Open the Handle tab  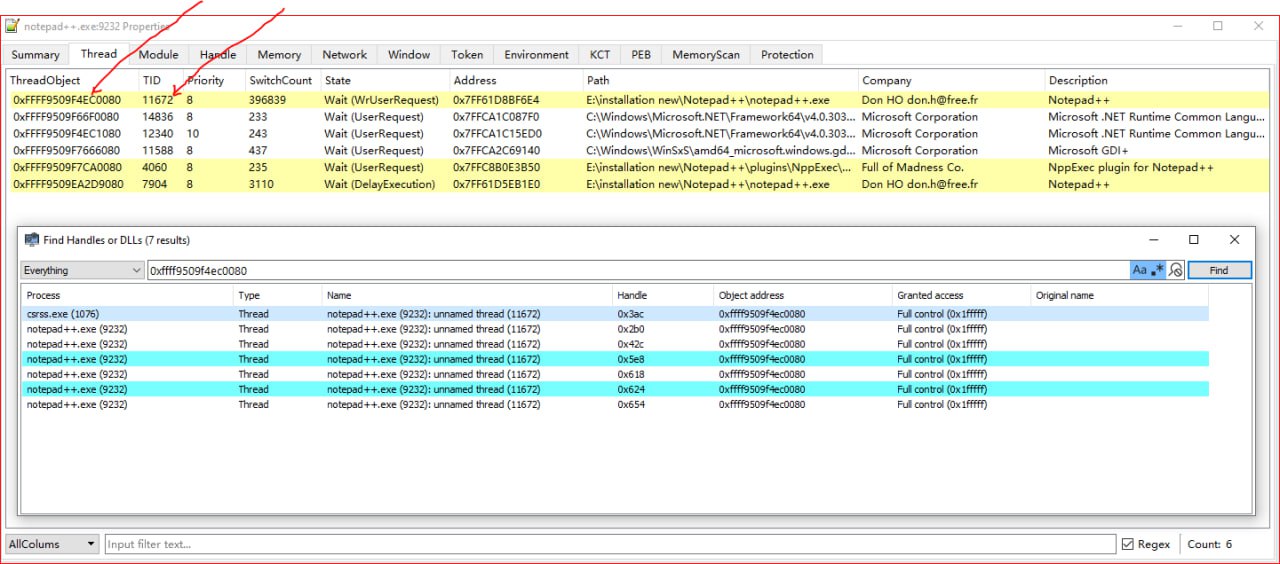[x=218, y=55]
